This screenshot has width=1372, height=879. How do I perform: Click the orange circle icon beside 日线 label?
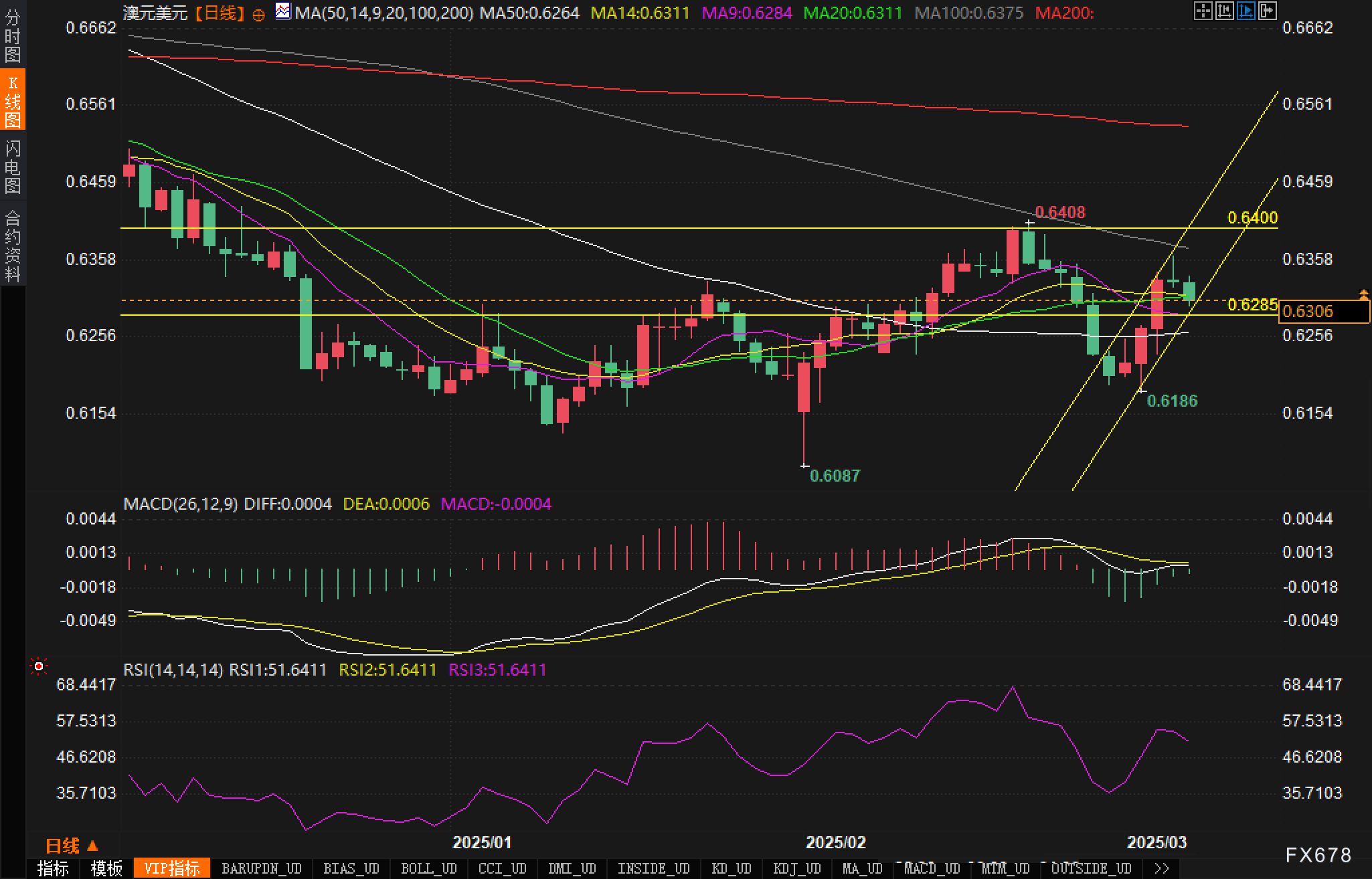click(x=259, y=15)
